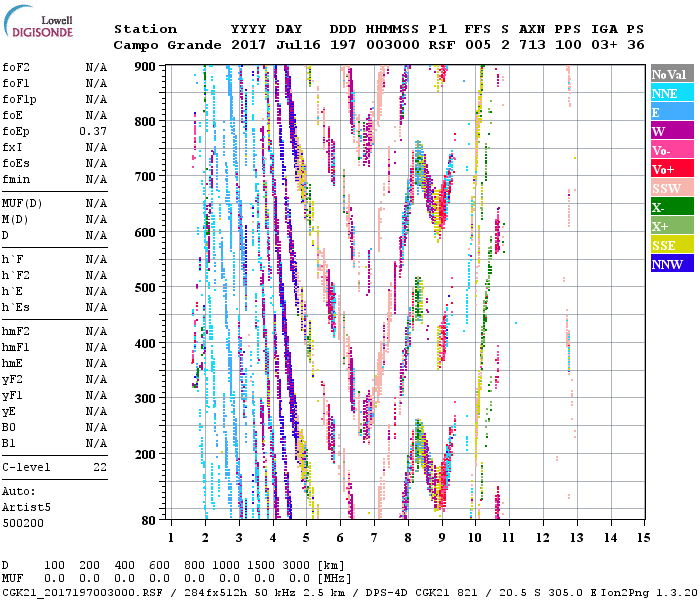Click the 15 tick on frequency axis

pyautogui.click(x=643, y=537)
